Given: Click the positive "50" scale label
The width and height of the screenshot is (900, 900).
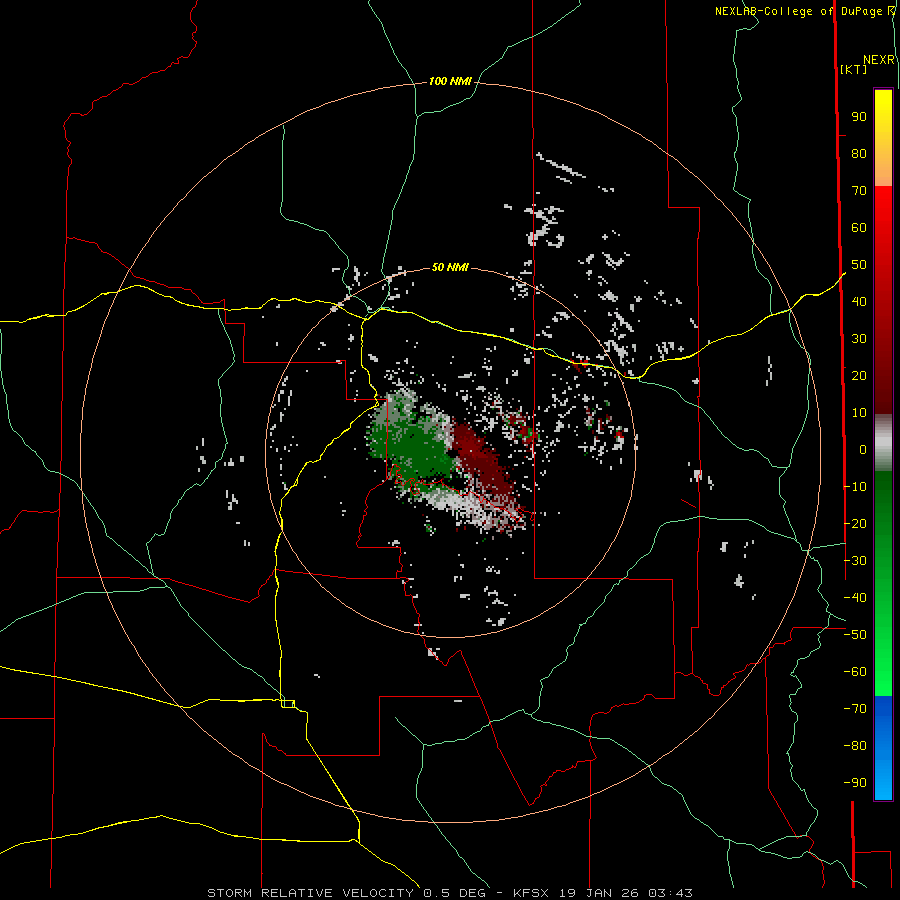Looking at the screenshot, I should [859, 265].
